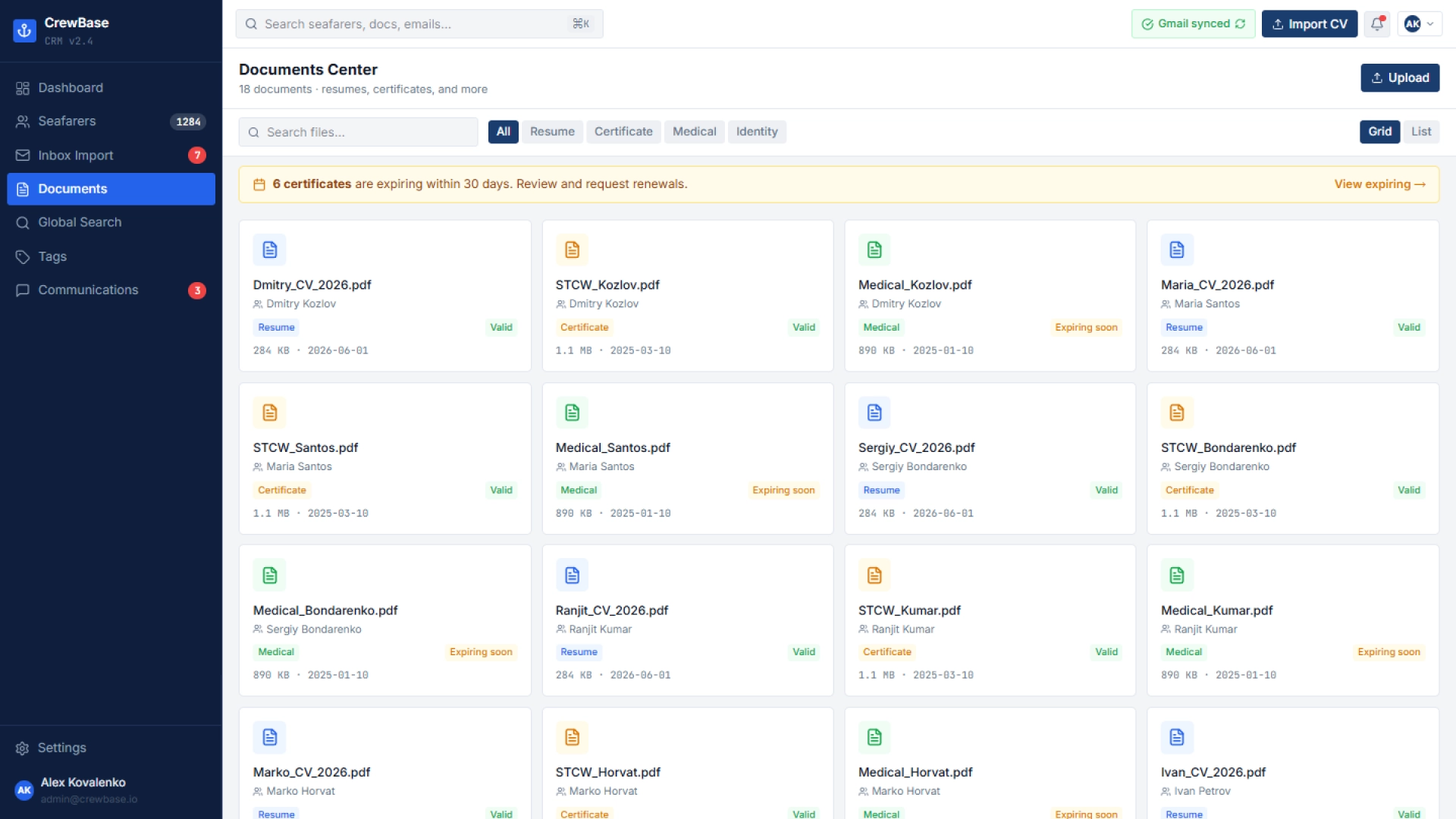Image resolution: width=1456 pixels, height=819 pixels.
Task: Open the notifications bell icon
Action: (1377, 24)
